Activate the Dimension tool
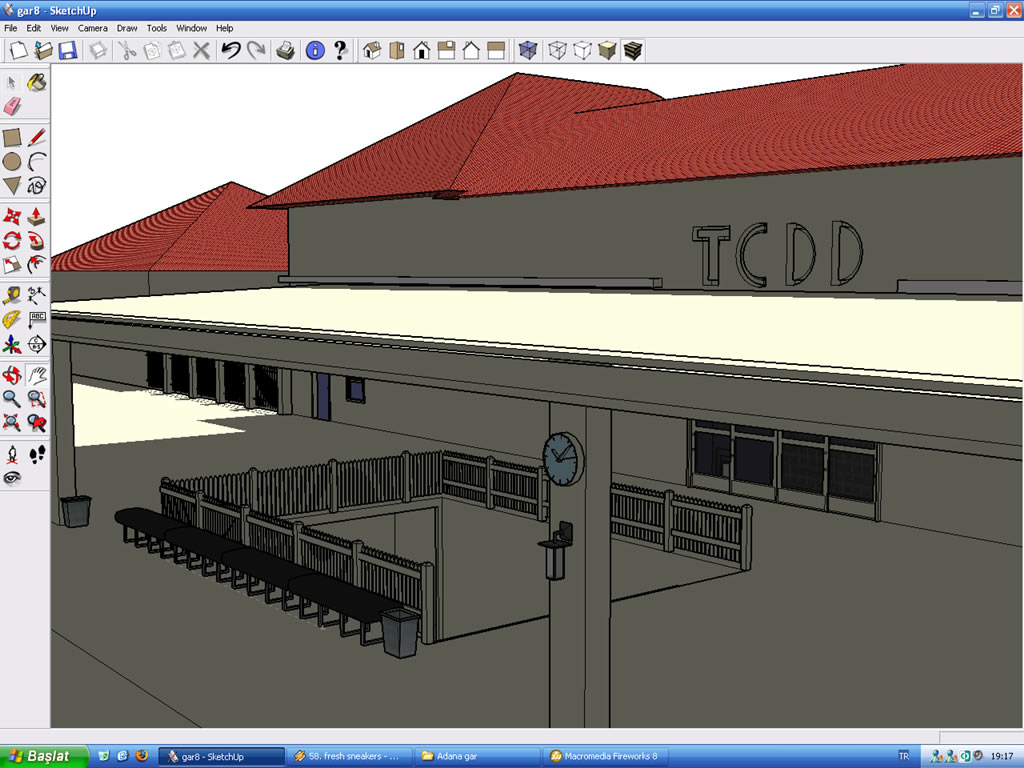This screenshot has height=768, width=1024. (x=37, y=295)
